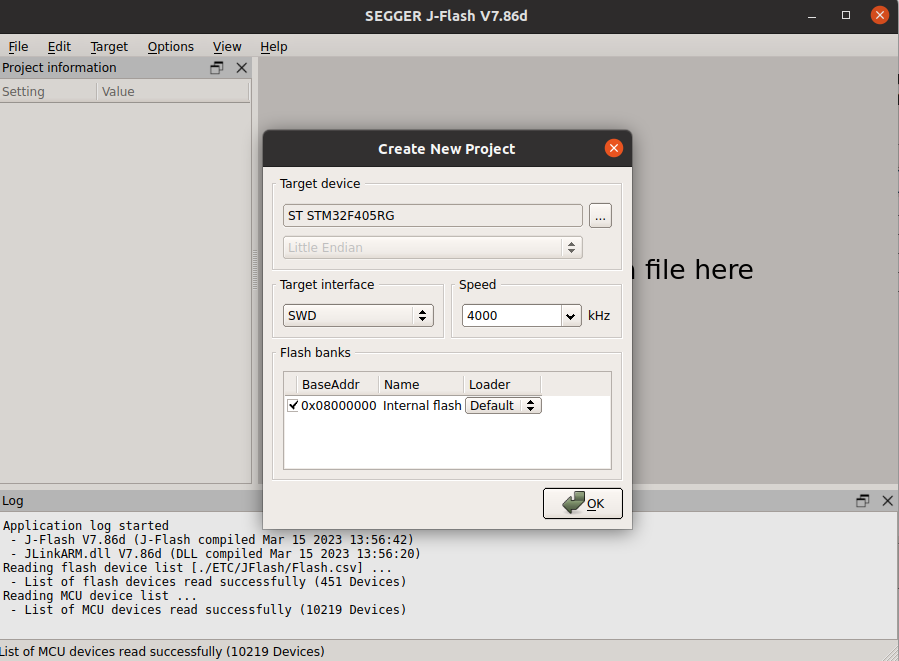Select the 0x08000000 base address cell
Screen dimensions: 899x661
point(338,405)
